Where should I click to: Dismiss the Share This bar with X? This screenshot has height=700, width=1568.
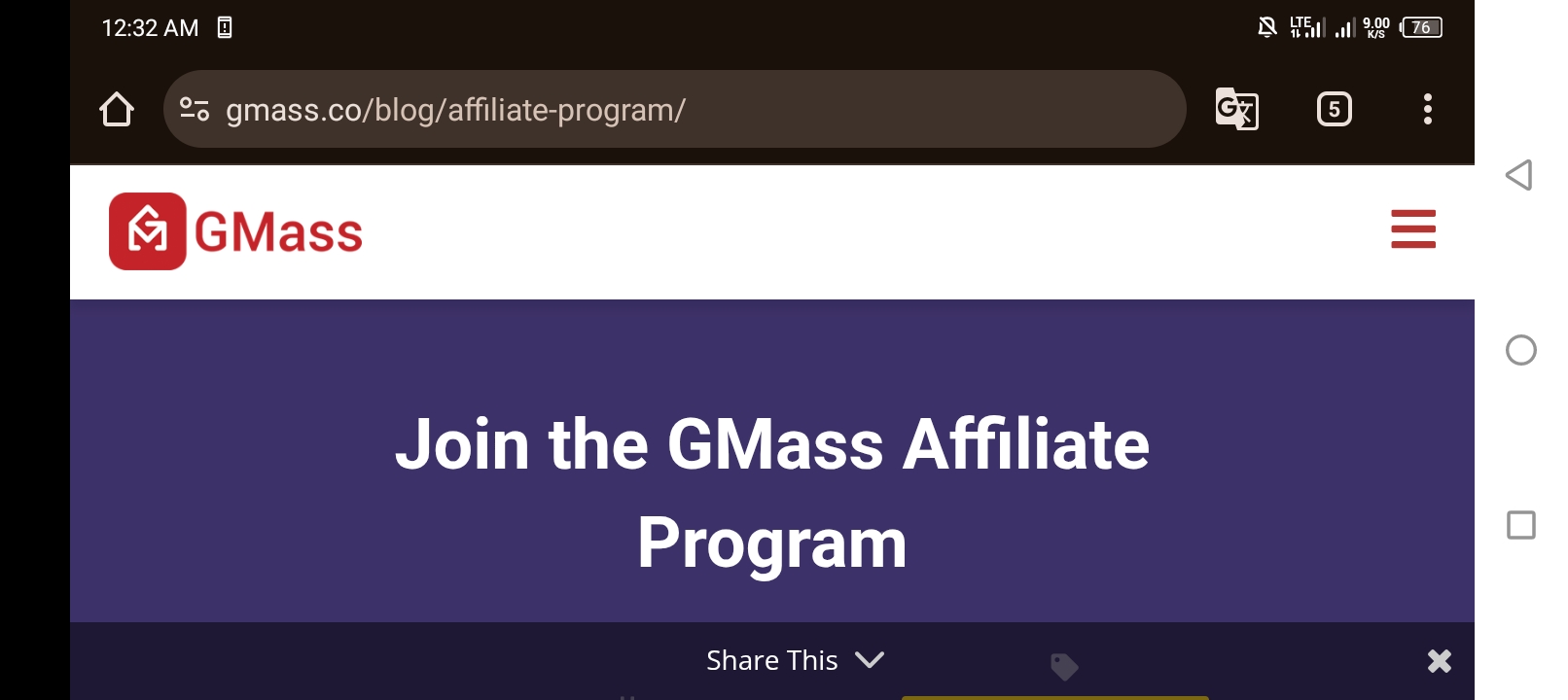pos(1439,661)
